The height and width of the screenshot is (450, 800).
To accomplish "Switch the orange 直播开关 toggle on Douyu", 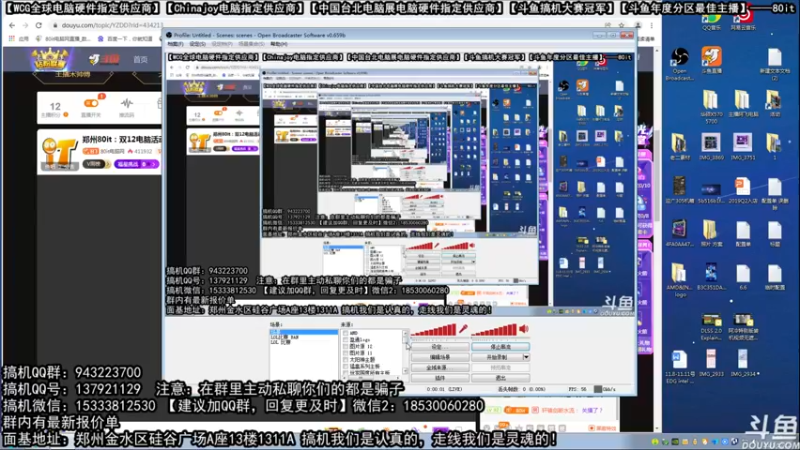I will (x=91, y=103).
